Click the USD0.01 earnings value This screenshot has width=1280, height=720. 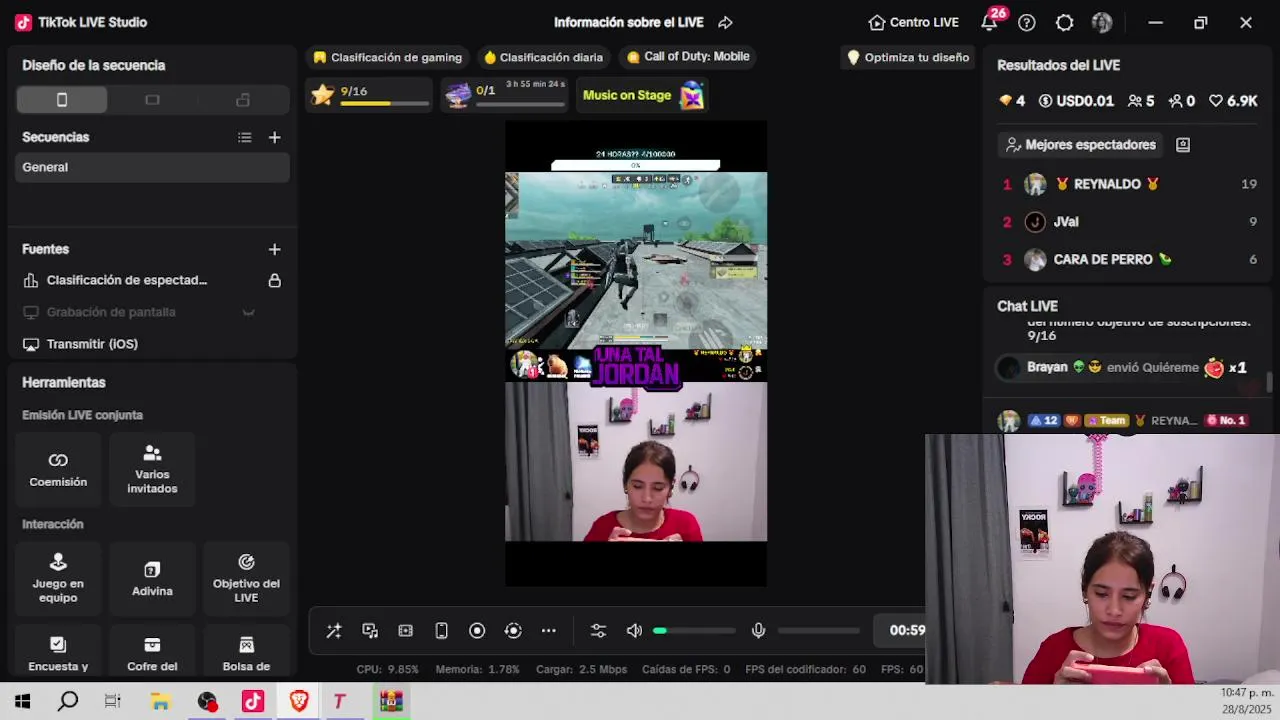point(1076,101)
